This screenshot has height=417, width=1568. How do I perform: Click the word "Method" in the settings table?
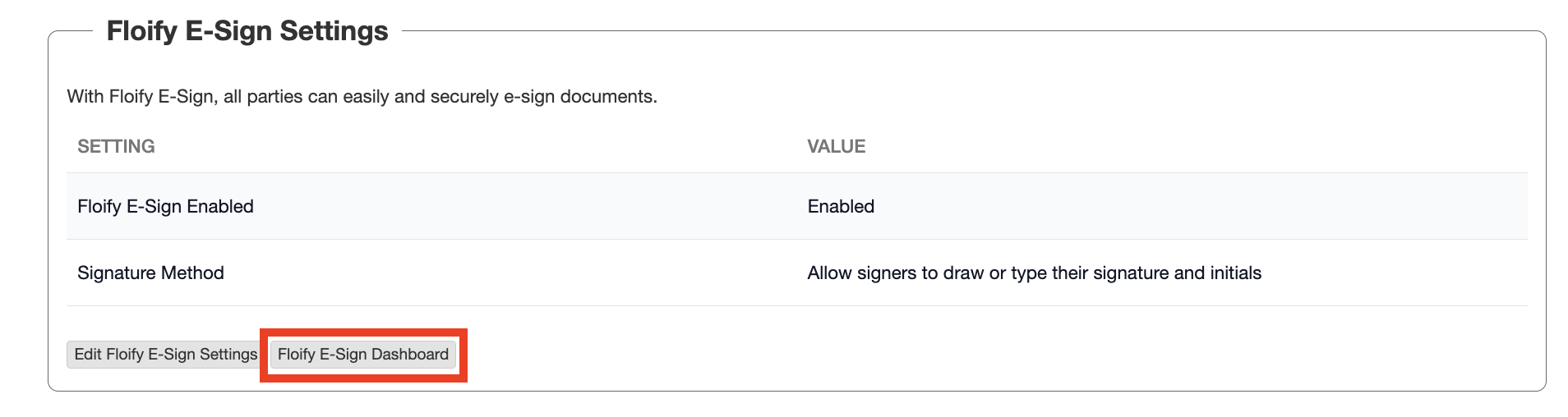click(x=192, y=273)
